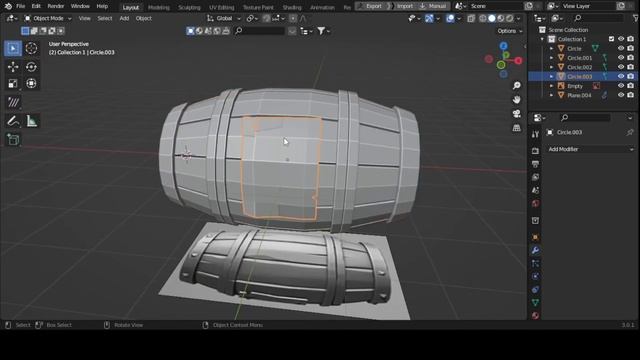Switch to rendered shading mode

[x=510, y=18]
